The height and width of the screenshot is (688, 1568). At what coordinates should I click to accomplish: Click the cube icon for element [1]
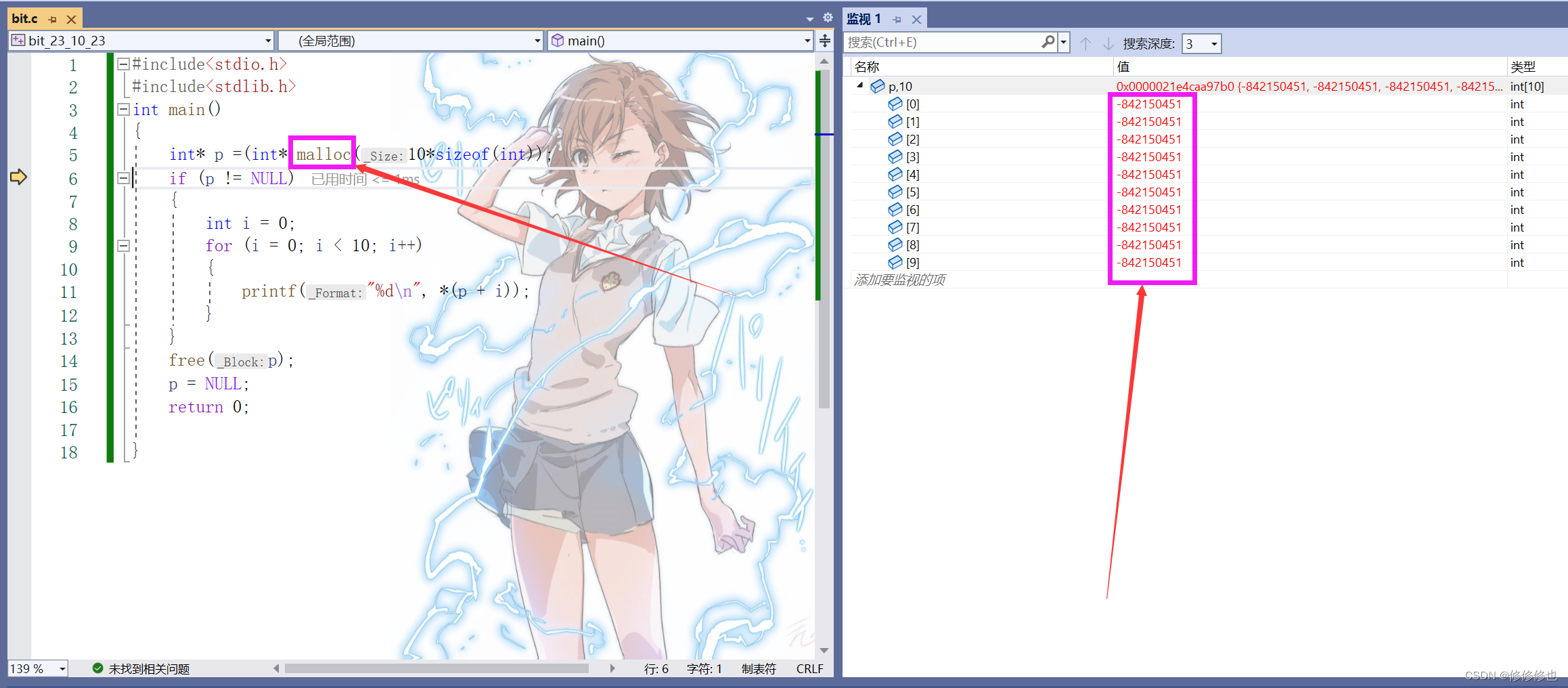(895, 121)
